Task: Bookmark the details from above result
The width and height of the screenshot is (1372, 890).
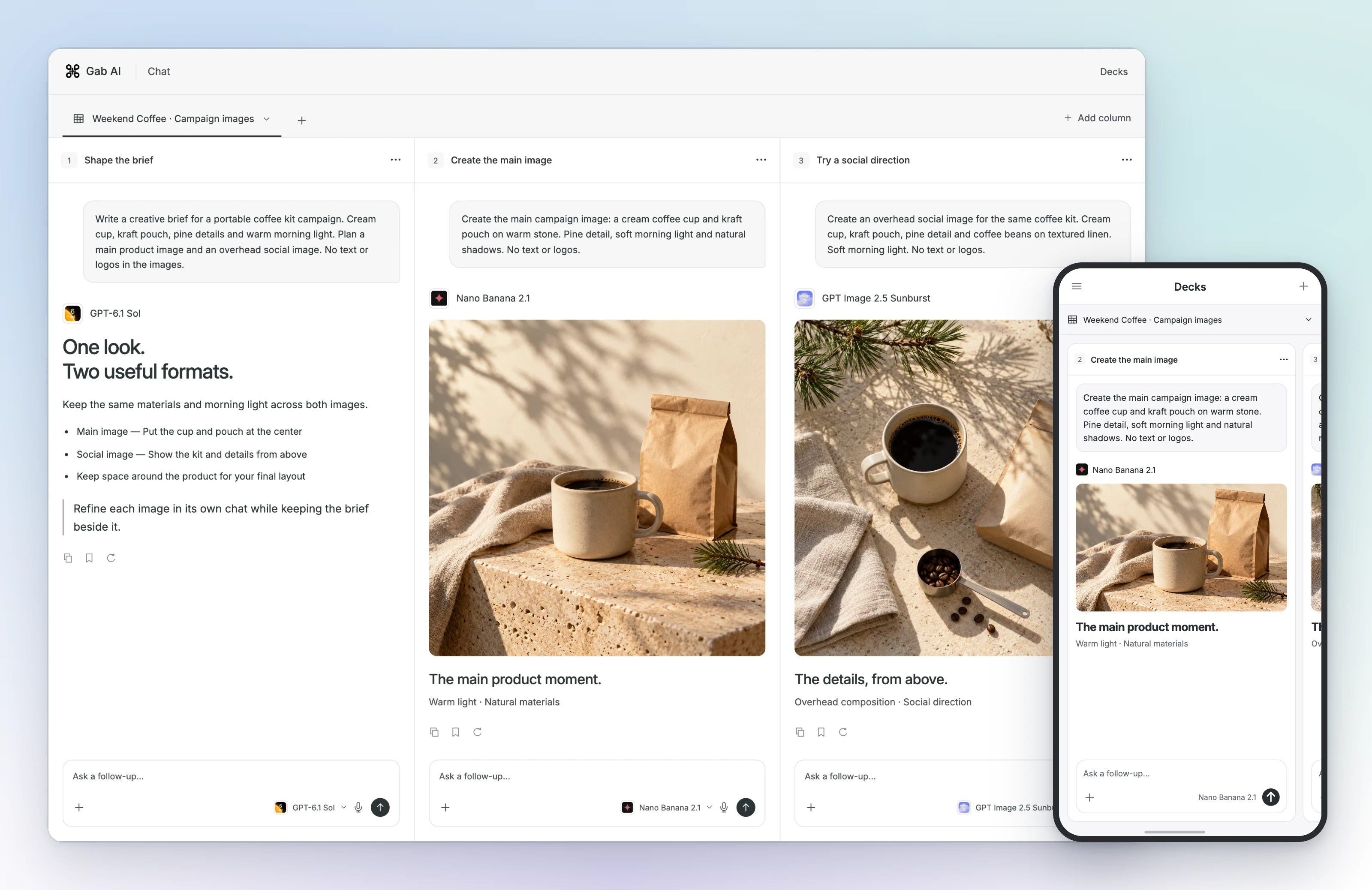Action: click(x=821, y=731)
